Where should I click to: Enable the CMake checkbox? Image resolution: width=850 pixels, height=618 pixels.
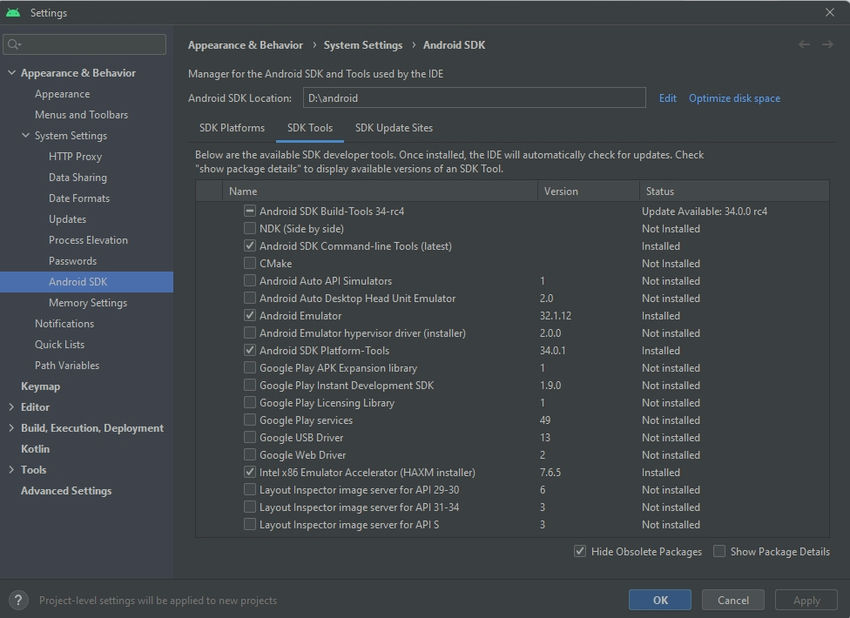[x=248, y=263]
